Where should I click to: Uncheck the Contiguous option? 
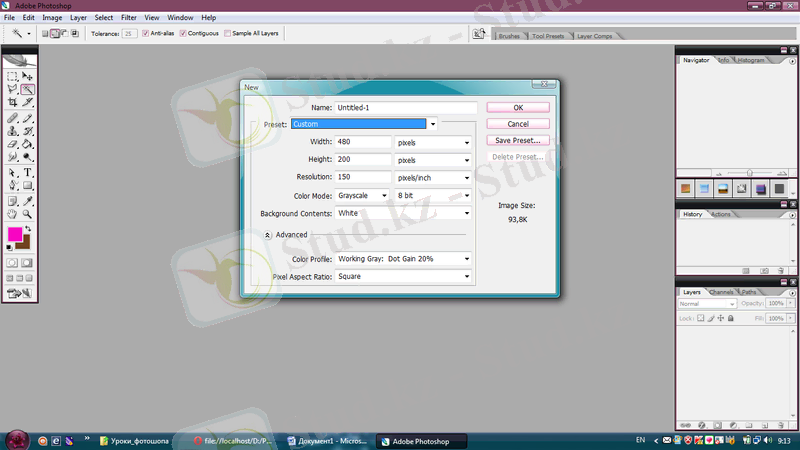click(x=186, y=33)
